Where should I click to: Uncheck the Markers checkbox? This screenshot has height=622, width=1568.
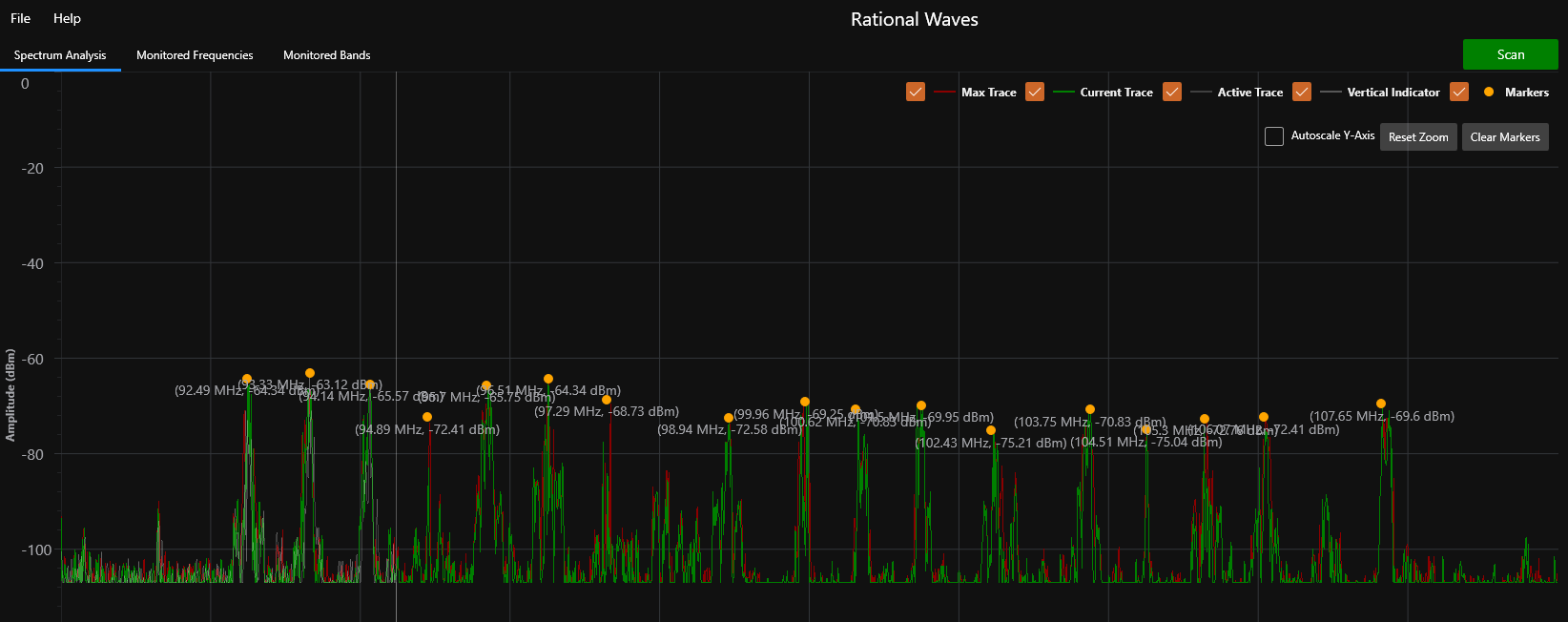(1459, 92)
